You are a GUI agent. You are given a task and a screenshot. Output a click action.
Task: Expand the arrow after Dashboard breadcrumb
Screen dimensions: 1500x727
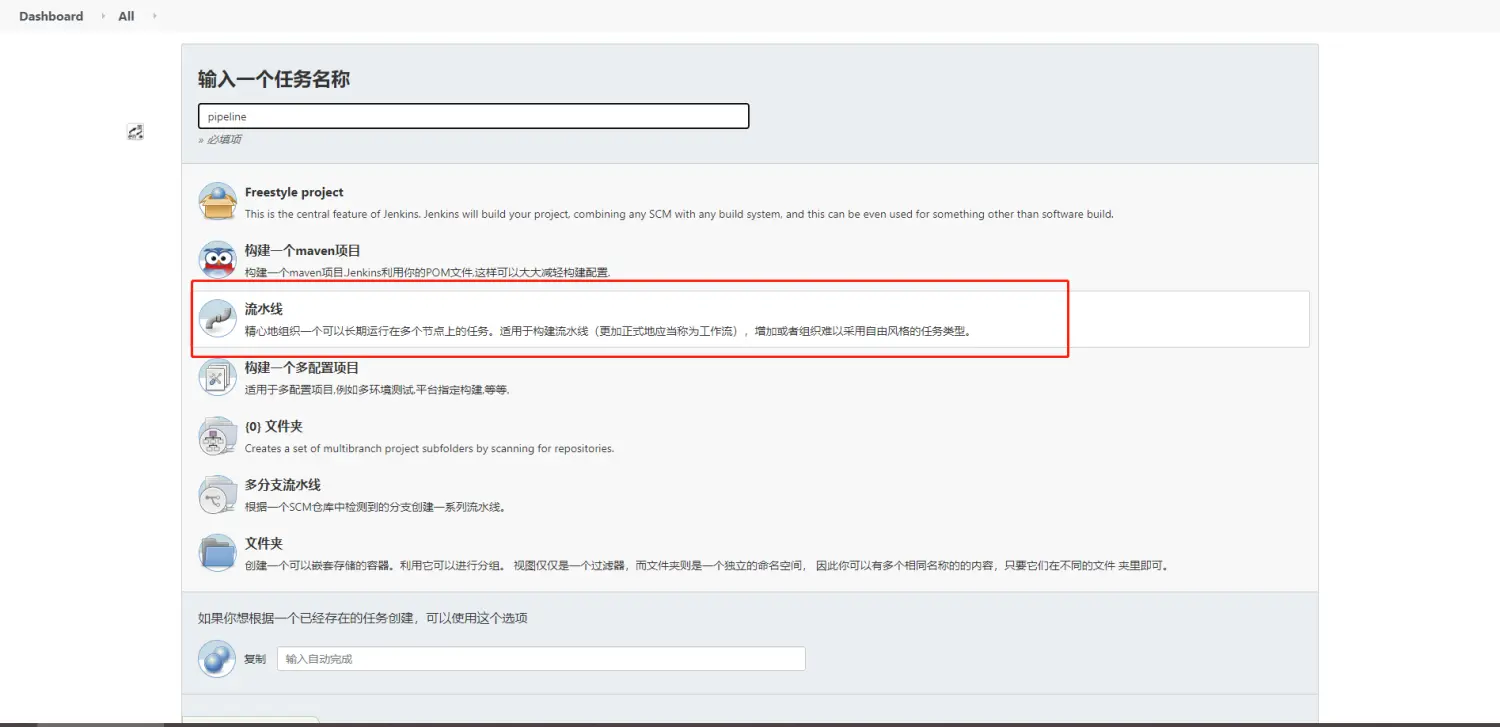pos(103,16)
